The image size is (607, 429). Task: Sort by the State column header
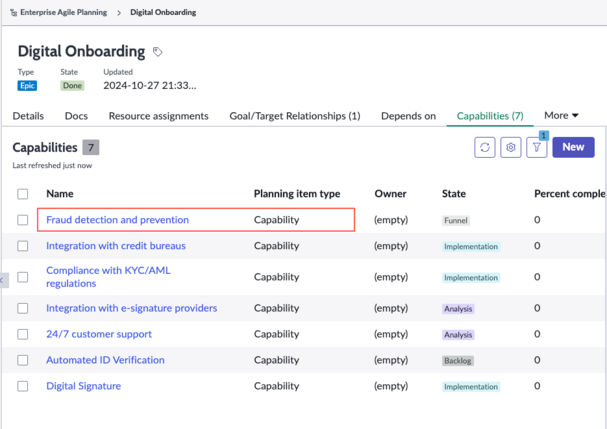454,194
